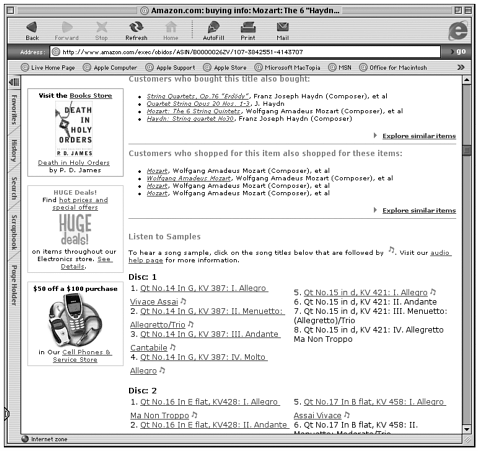The height and width of the screenshot is (451, 480).
Task: Open Apple Computer favorite
Action: [110, 68]
